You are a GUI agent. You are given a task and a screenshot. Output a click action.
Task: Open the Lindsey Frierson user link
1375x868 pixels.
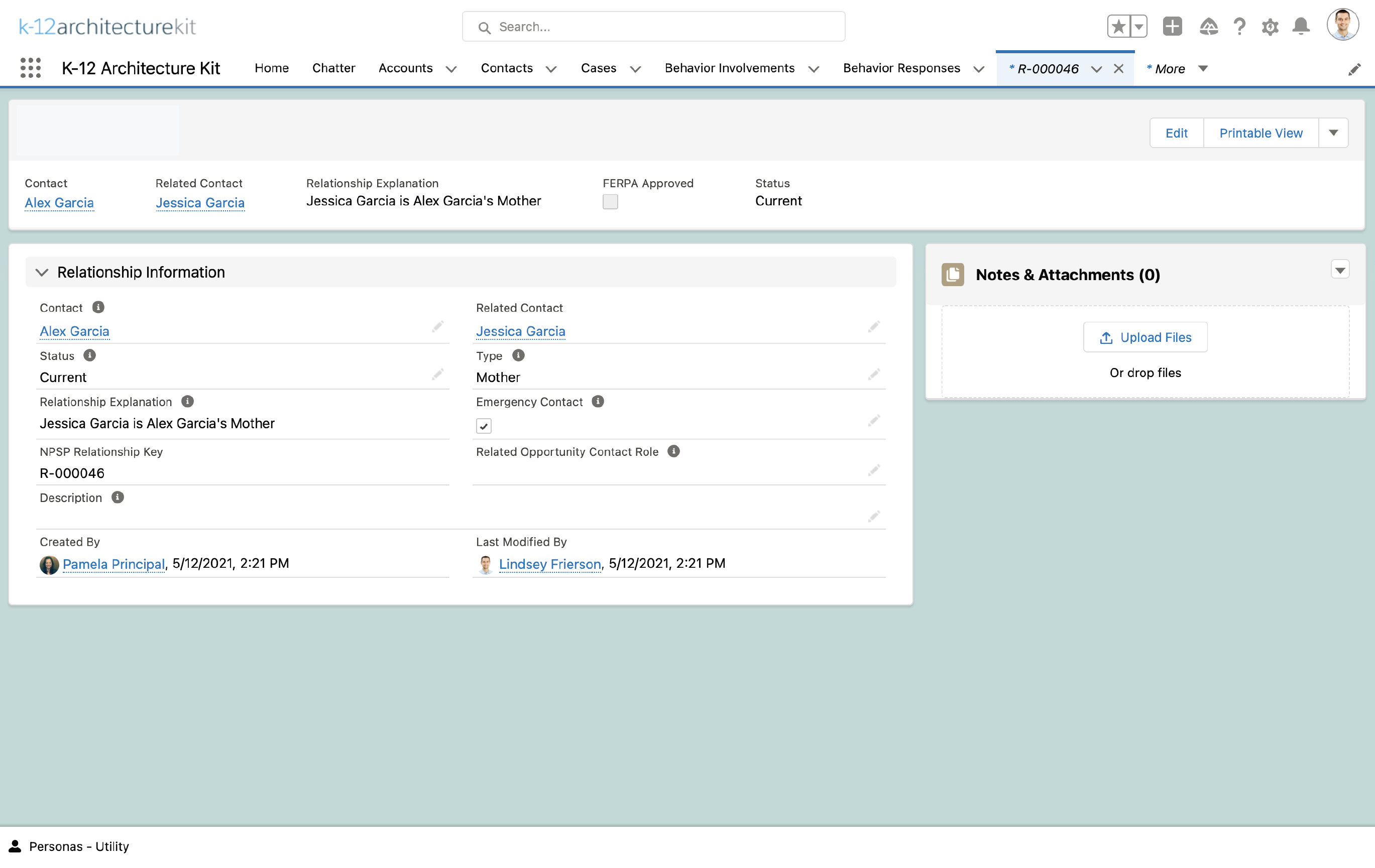tap(549, 563)
